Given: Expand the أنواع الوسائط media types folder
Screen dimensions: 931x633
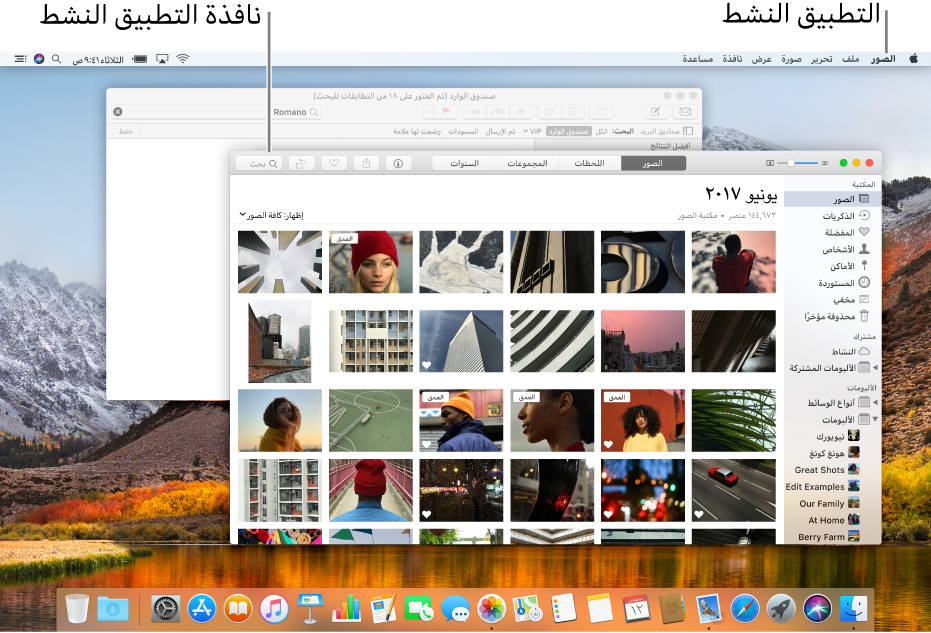Looking at the screenshot, I should click(x=875, y=403).
